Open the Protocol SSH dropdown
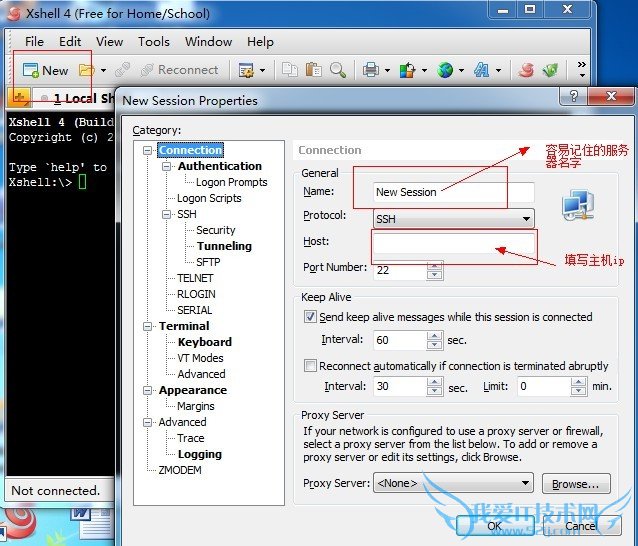The height and width of the screenshot is (546, 638). pos(454,219)
